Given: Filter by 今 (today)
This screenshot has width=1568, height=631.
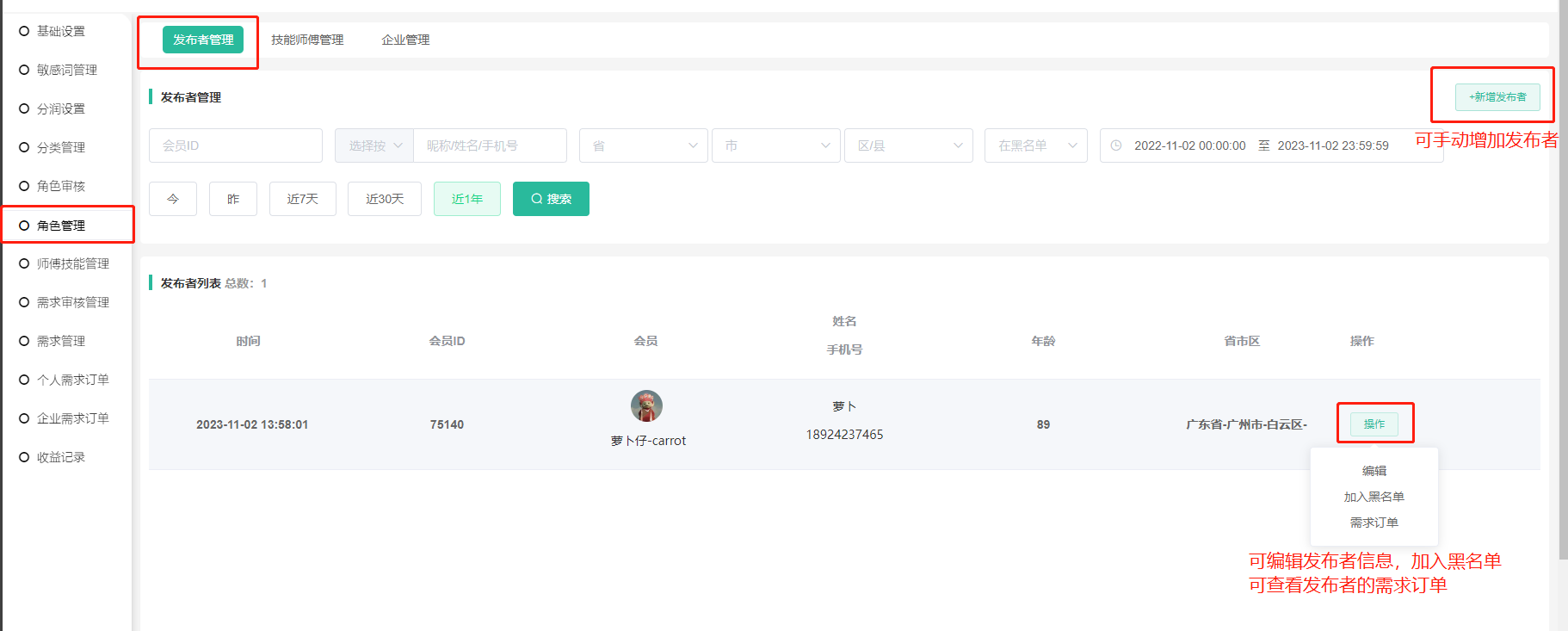Looking at the screenshot, I should (x=173, y=199).
